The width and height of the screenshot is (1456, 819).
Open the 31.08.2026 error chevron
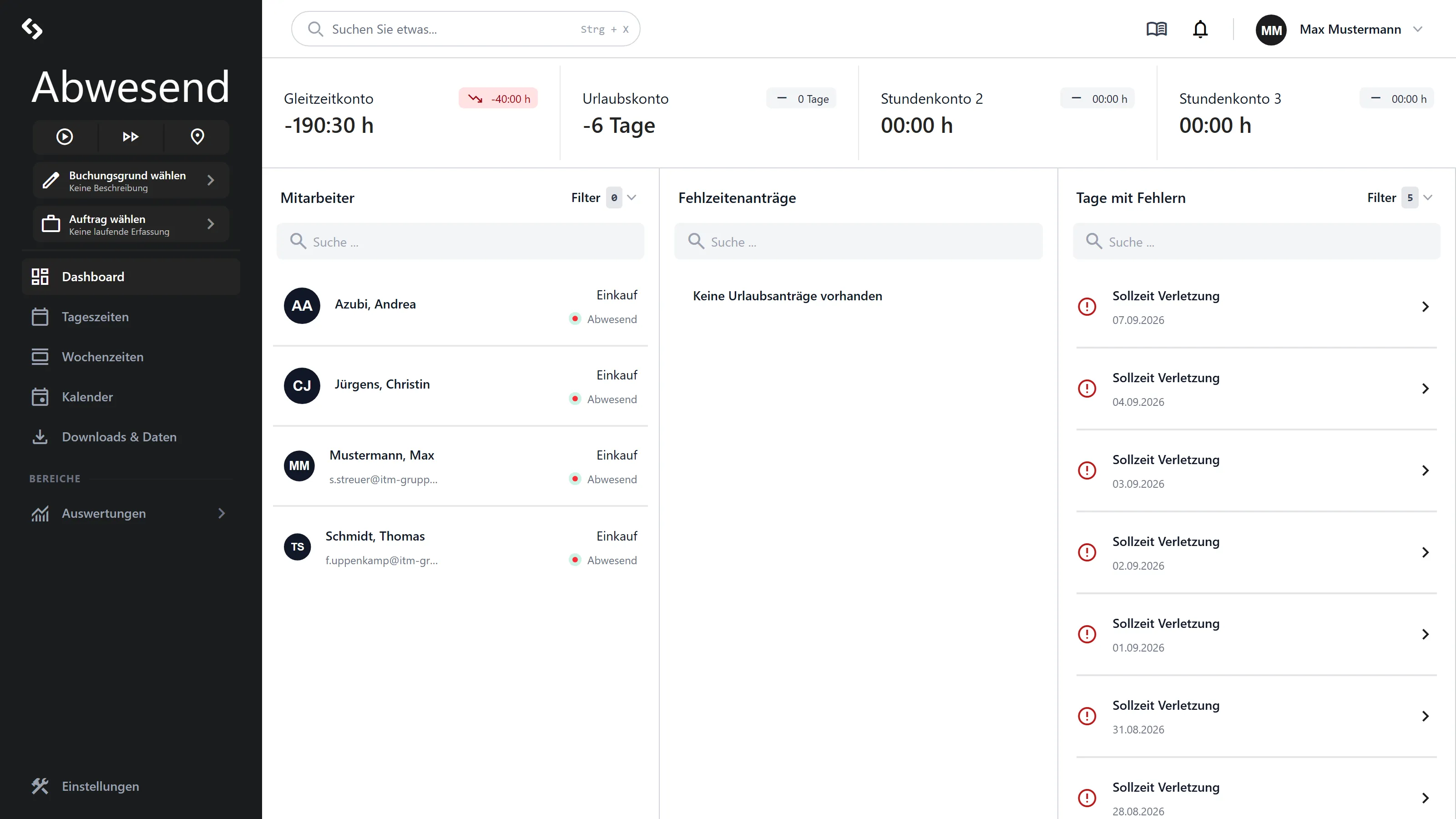click(1425, 716)
